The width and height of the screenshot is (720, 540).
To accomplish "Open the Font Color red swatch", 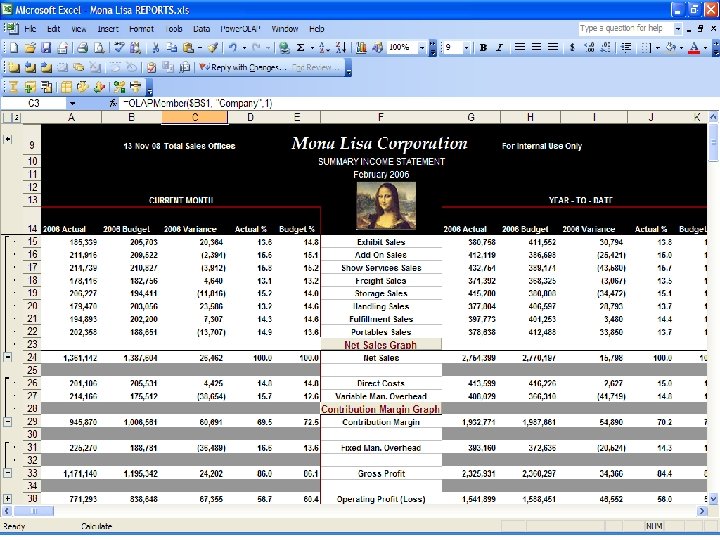I will (694, 47).
